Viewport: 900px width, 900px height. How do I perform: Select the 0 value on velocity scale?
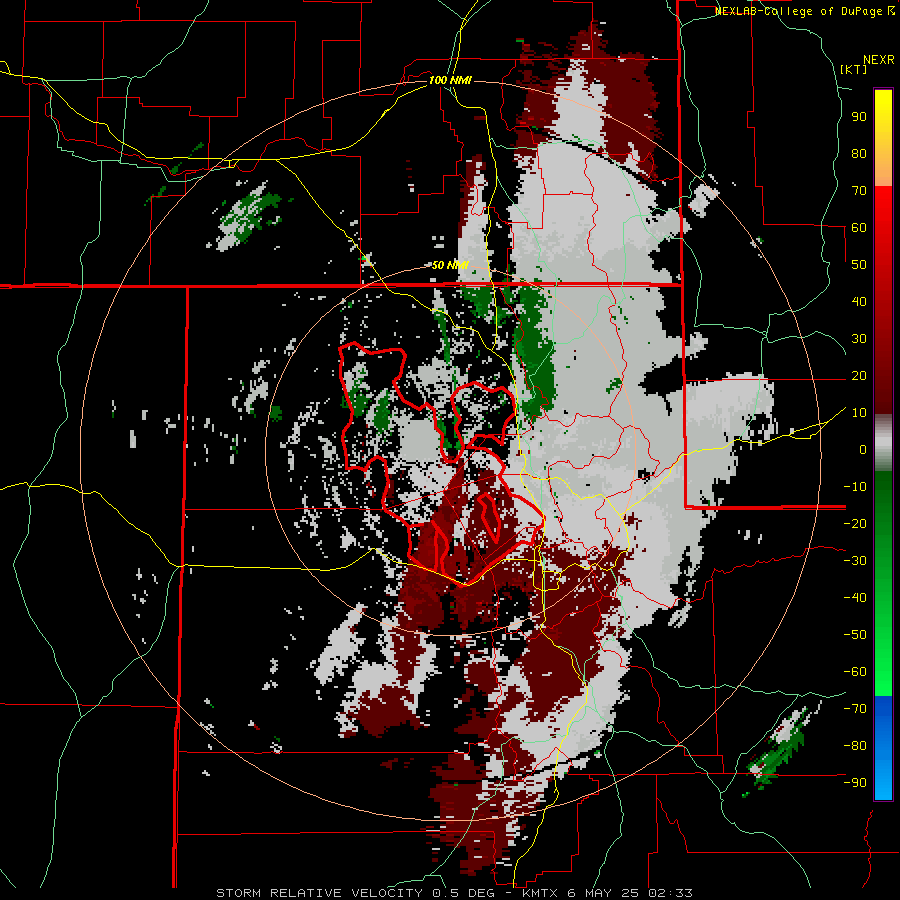click(863, 449)
